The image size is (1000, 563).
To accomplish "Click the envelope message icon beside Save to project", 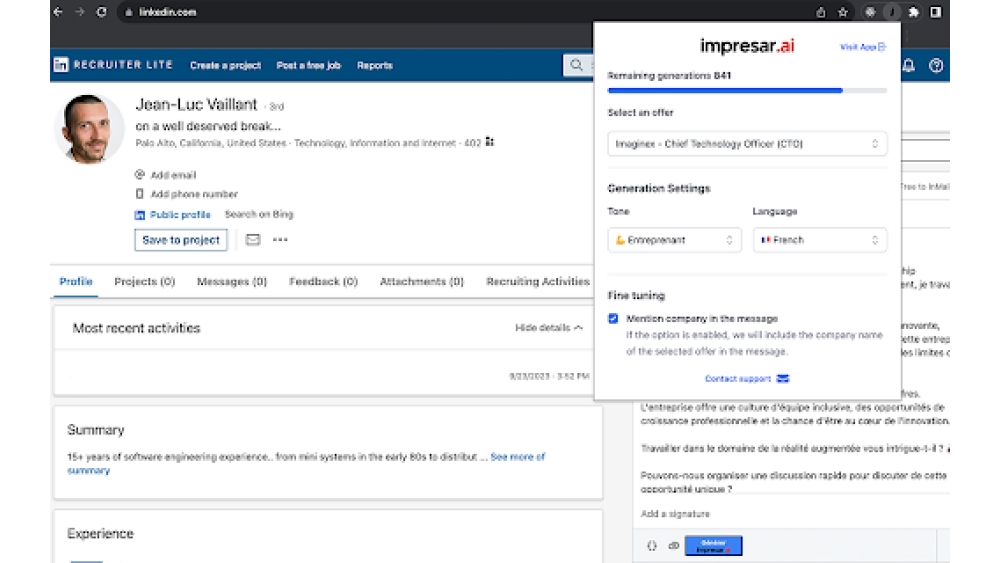I will (253, 240).
